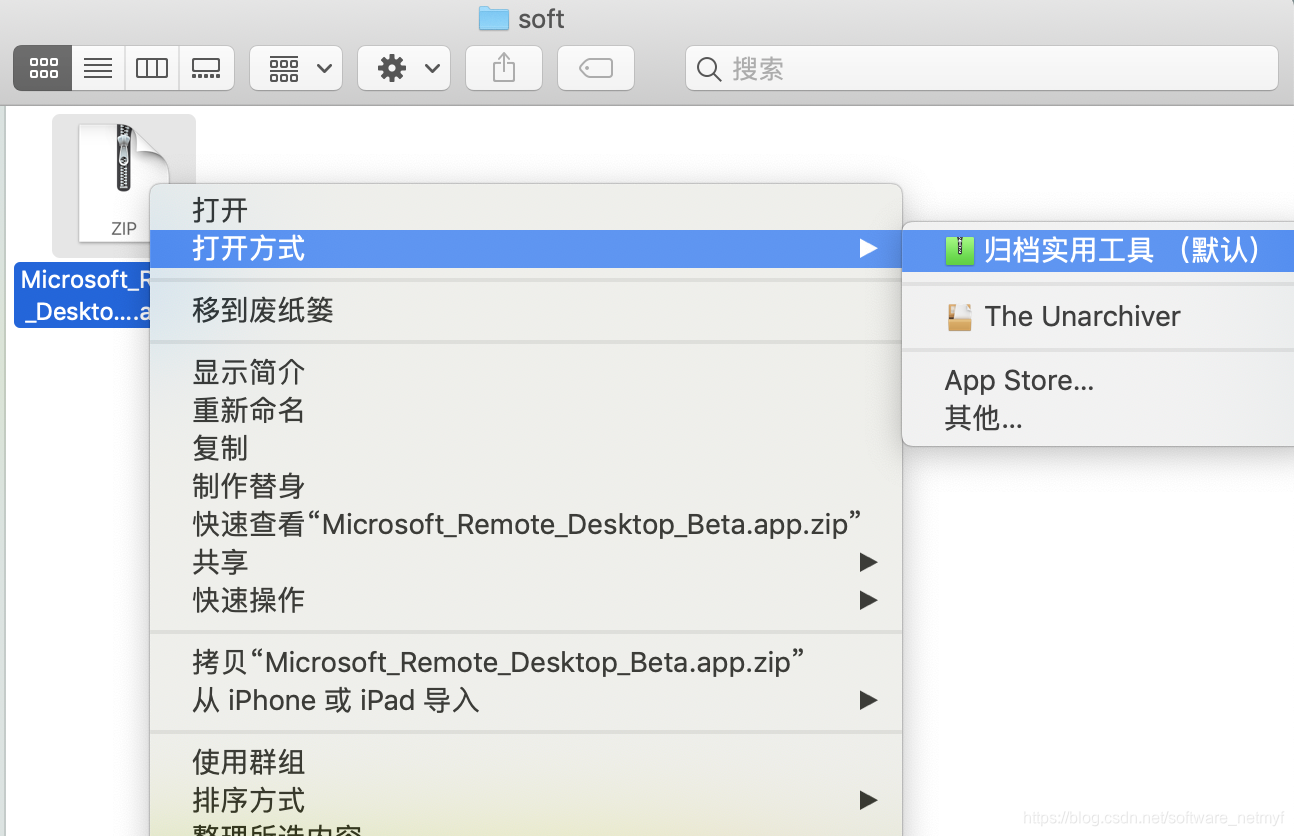This screenshot has height=836, width=1294.
Task: Open the gear action menu
Action: pyautogui.click(x=404, y=68)
